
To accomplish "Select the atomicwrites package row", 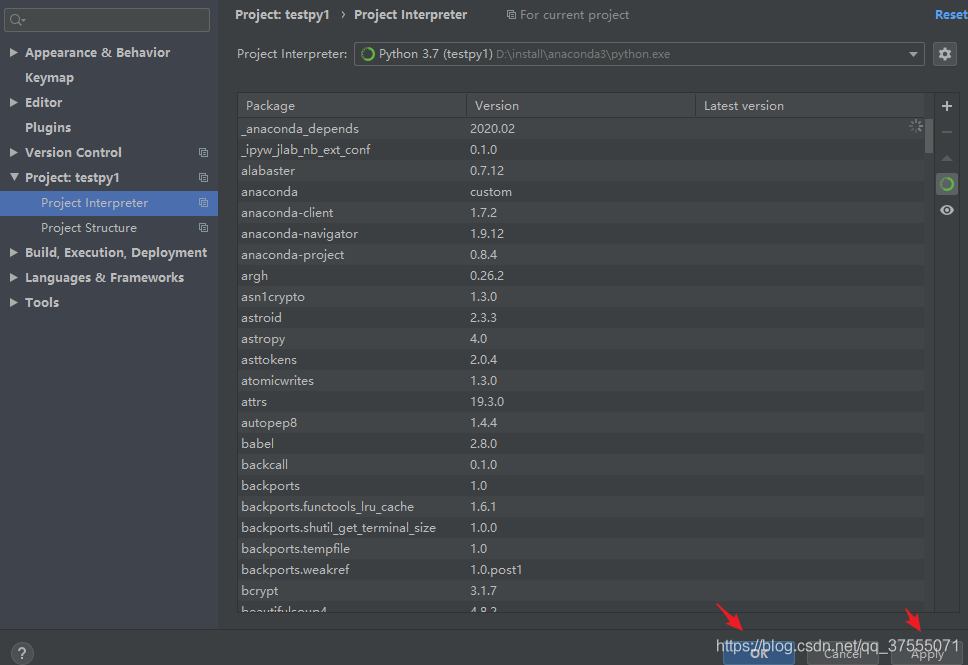I will coord(581,380).
